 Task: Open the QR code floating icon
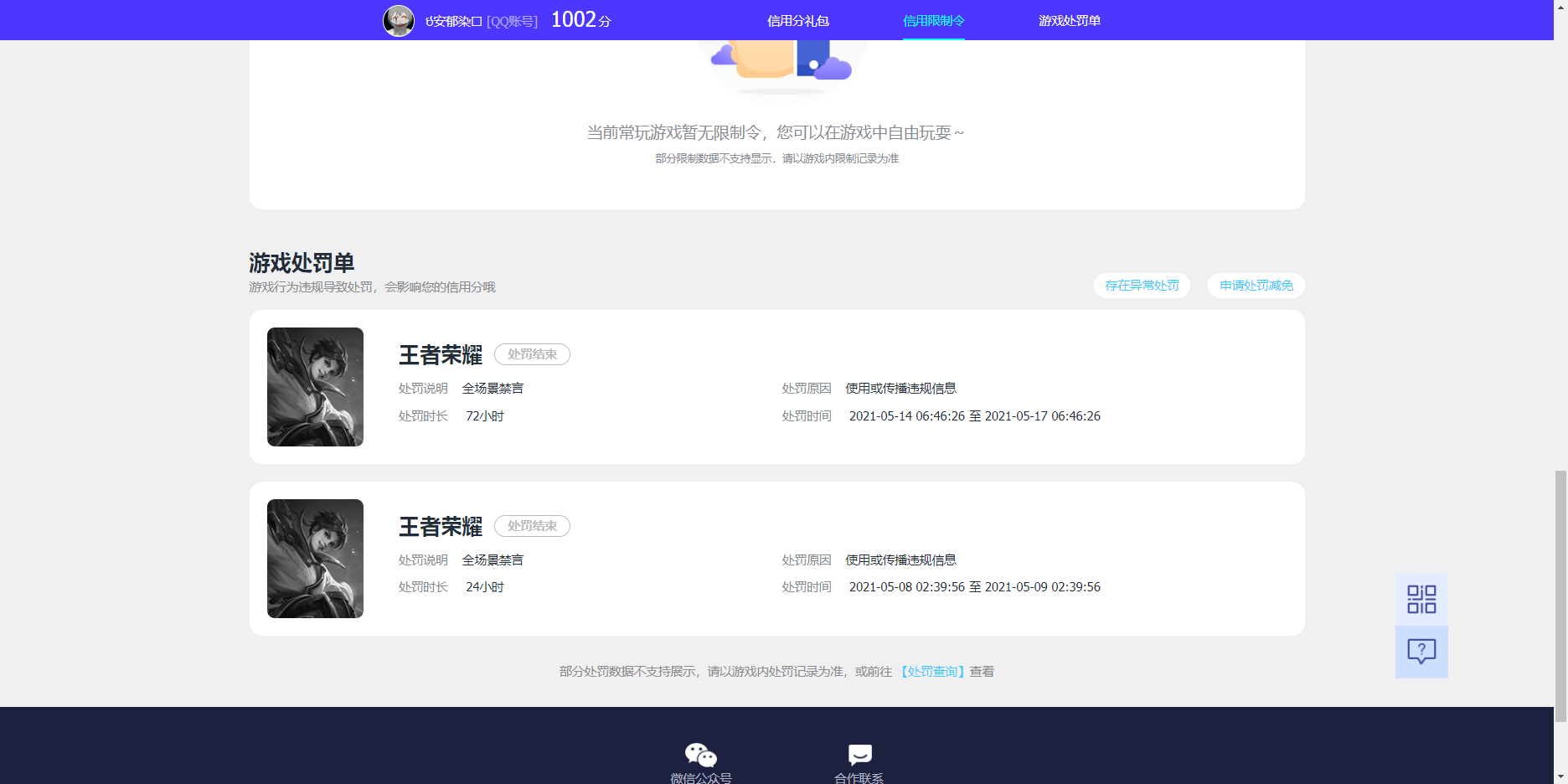pyautogui.click(x=1421, y=600)
